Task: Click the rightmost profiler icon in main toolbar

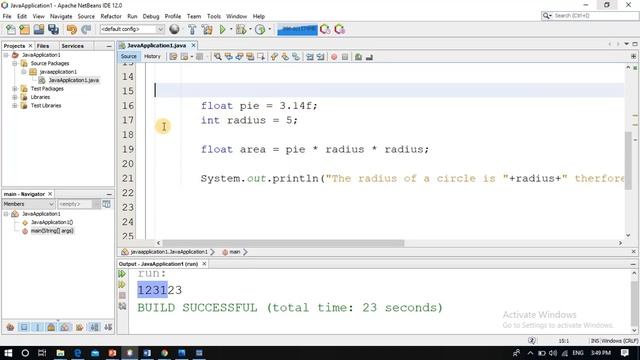Action: pyautogui.click(x=340, y=29)
